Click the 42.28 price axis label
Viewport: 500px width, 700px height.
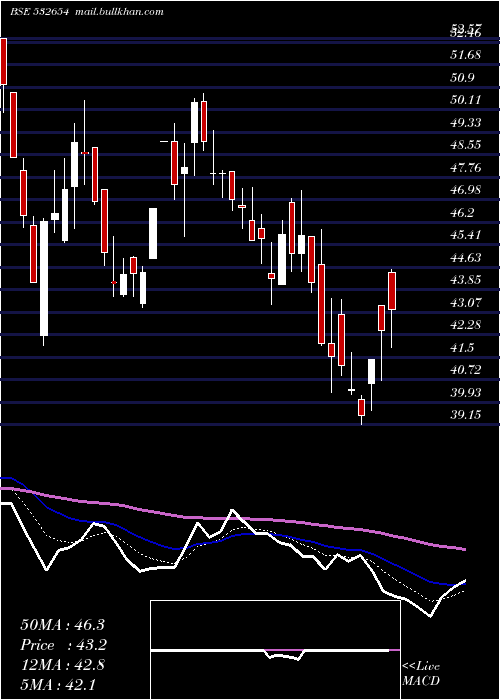(x=466, y=325)
